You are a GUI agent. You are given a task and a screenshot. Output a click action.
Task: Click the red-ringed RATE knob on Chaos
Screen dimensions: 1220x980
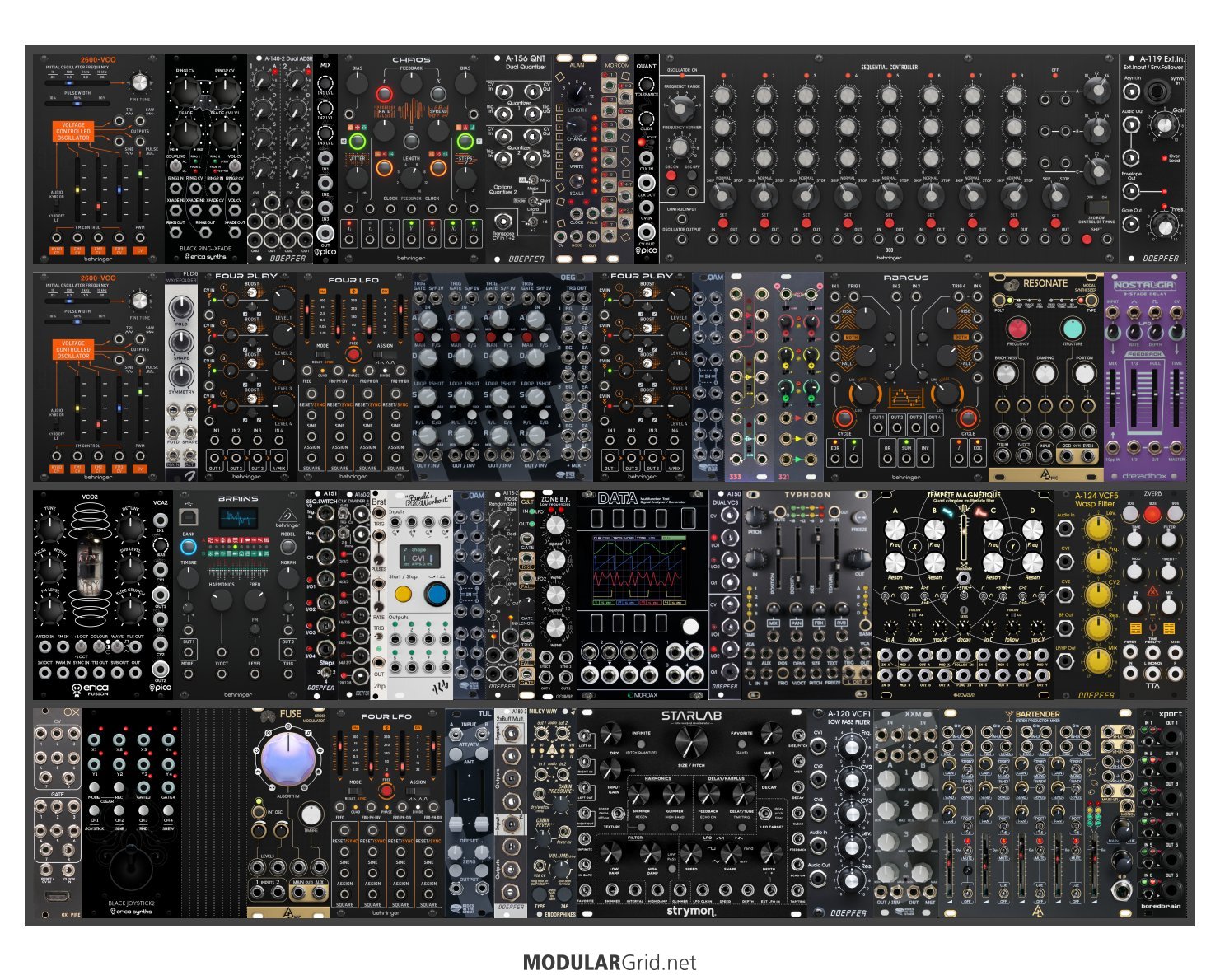(385, 94)
